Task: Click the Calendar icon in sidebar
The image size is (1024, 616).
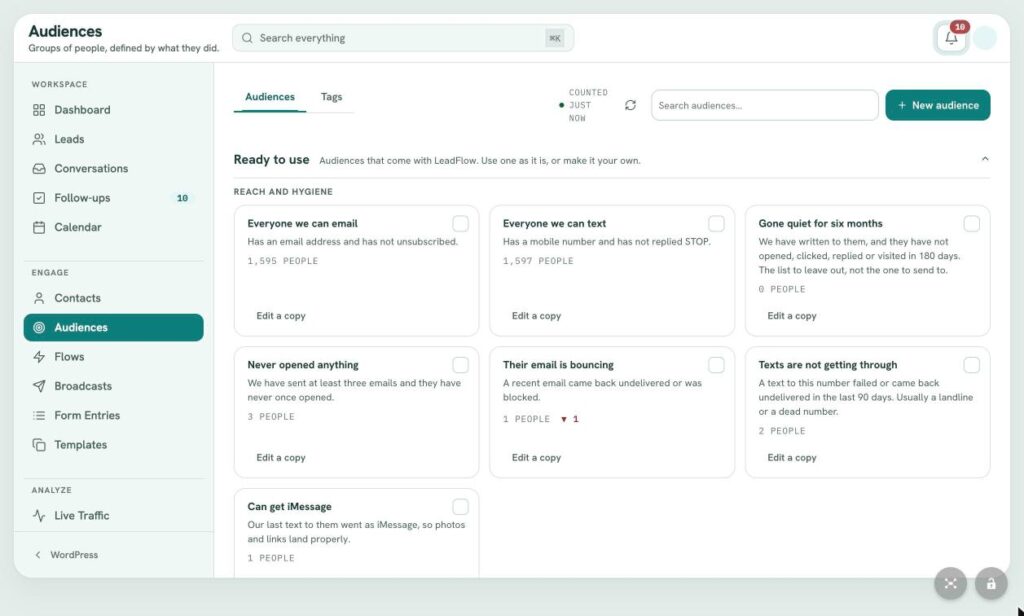Action: click(x=39, y=227)
